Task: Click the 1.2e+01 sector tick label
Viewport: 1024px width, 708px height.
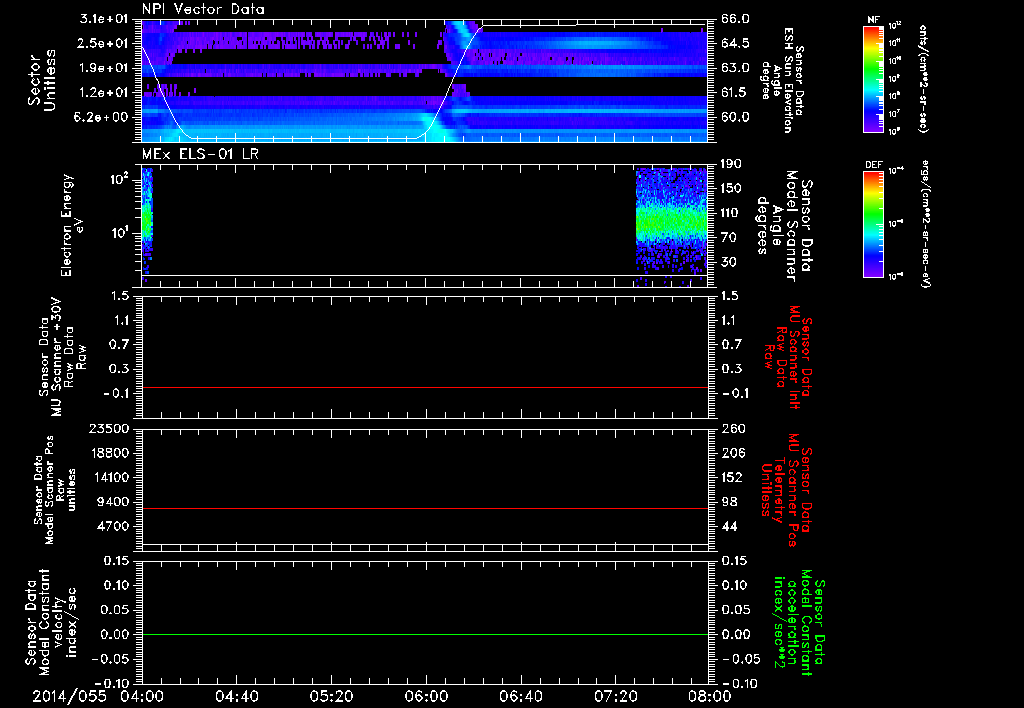Action: (x=105, y=93)
